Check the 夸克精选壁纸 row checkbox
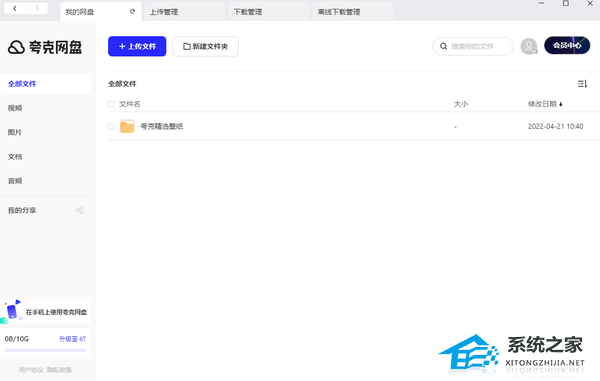 (111, 126)
